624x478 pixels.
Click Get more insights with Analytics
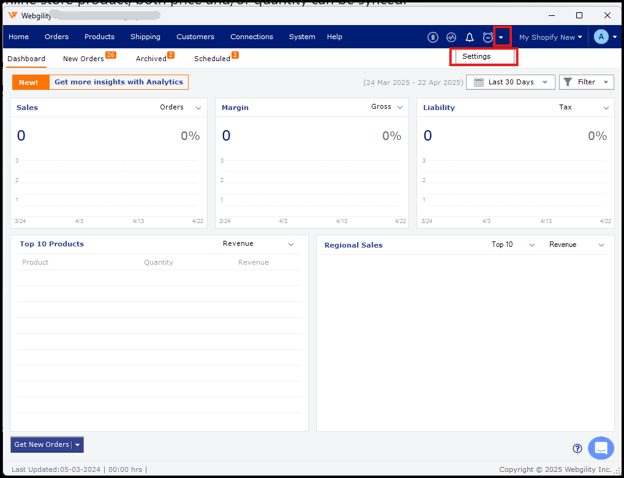coord(118,82)
